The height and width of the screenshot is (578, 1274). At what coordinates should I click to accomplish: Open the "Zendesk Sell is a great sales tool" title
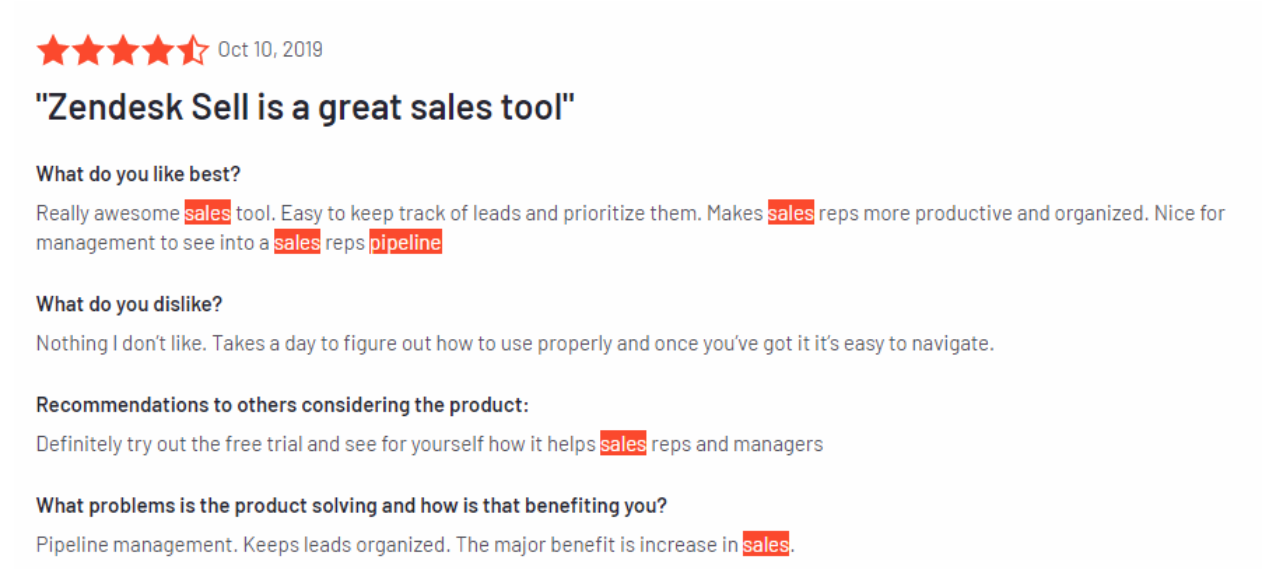306,108
